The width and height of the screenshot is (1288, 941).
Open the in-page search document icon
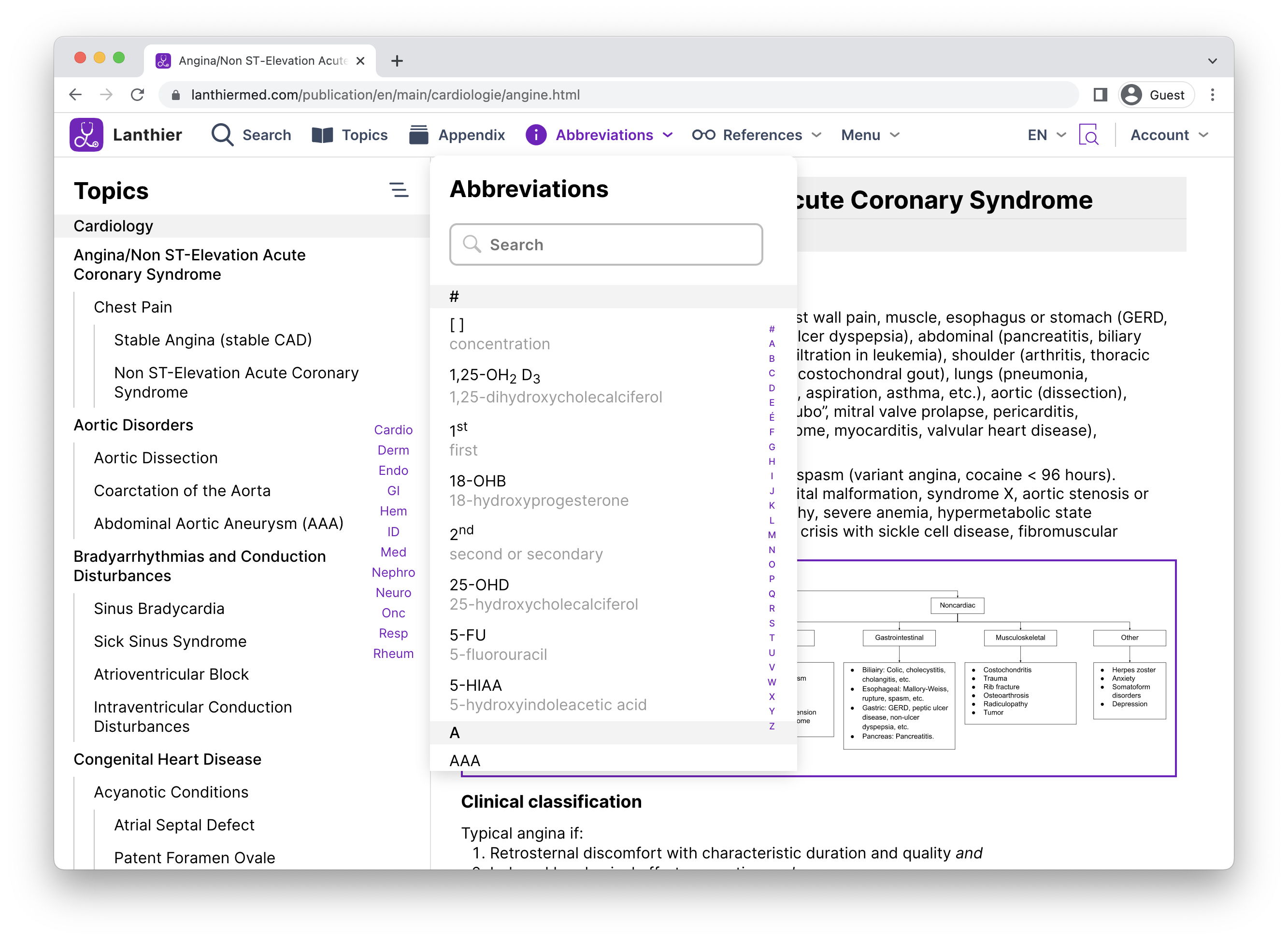[x=1088, y=135]
